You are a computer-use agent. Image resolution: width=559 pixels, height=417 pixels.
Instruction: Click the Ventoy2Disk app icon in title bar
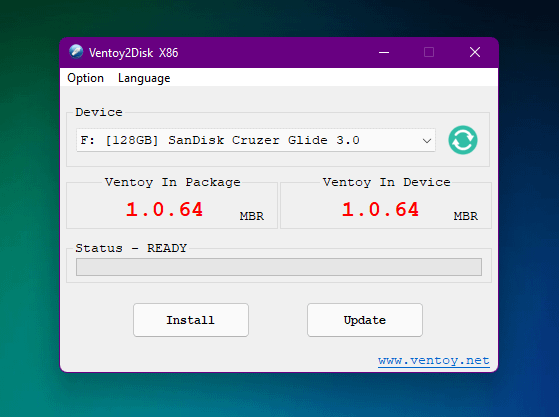coord(76,52)
